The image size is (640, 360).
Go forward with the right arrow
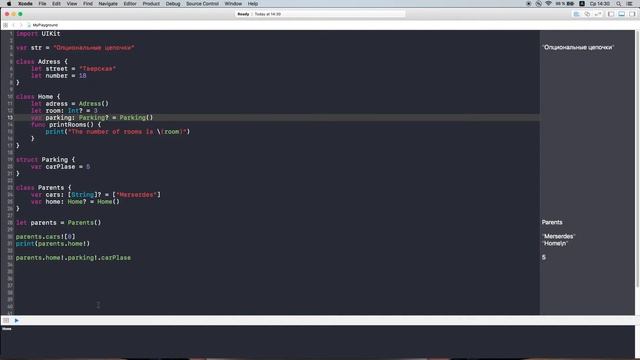point(21,25)
